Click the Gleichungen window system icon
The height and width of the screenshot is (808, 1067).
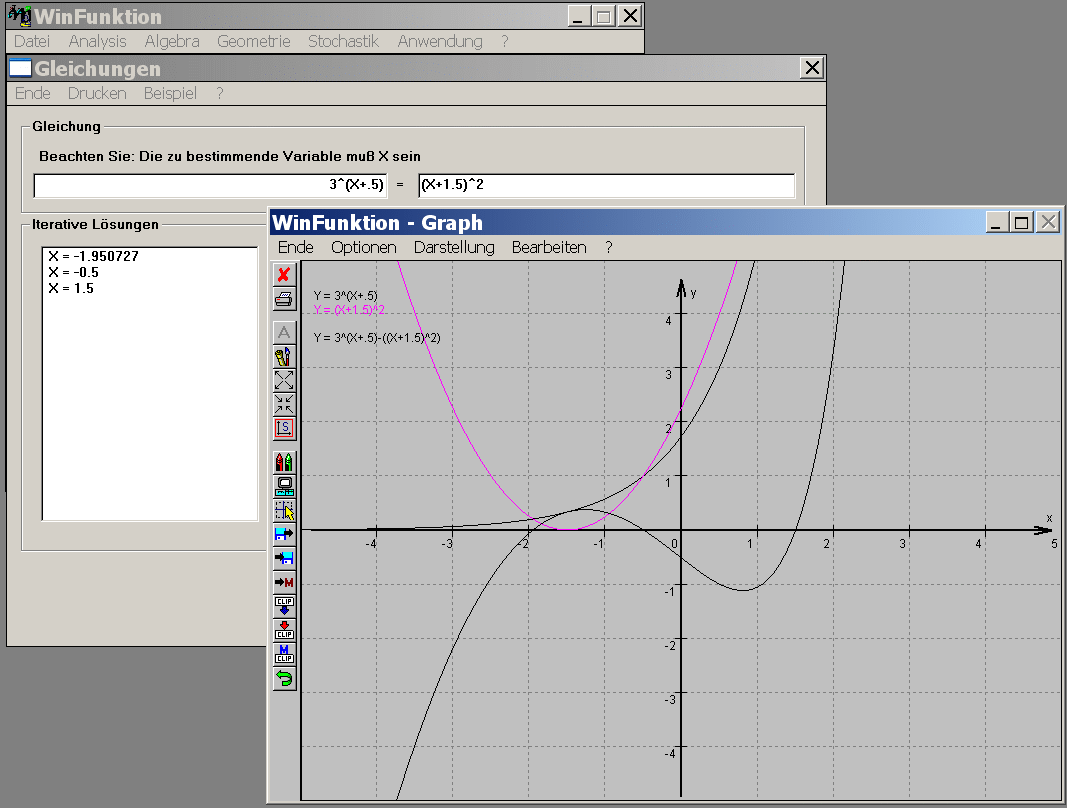click(20, 68)
